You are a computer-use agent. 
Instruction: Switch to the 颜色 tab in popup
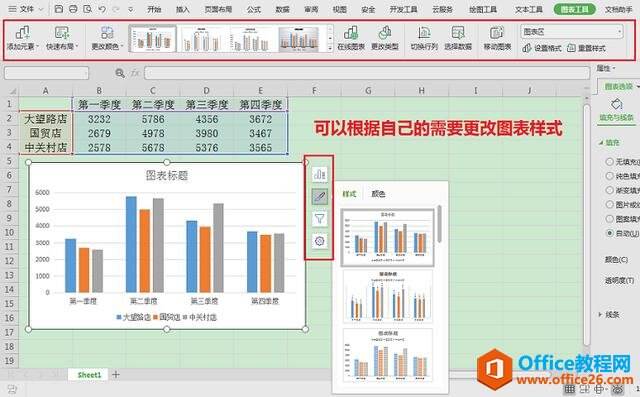[378, 194]
